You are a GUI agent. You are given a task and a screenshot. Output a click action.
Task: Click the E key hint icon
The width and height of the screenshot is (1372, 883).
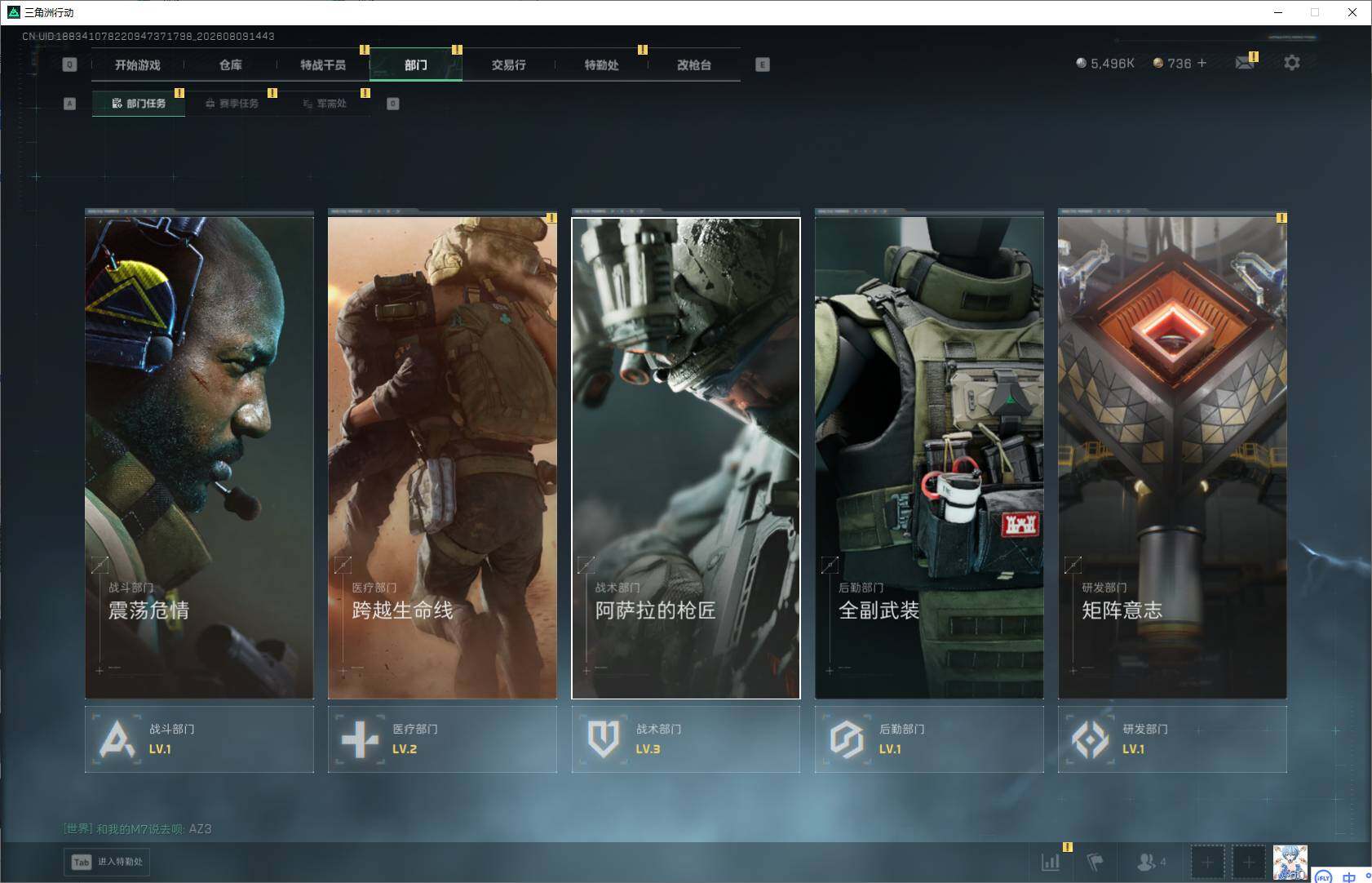point(763,64)
